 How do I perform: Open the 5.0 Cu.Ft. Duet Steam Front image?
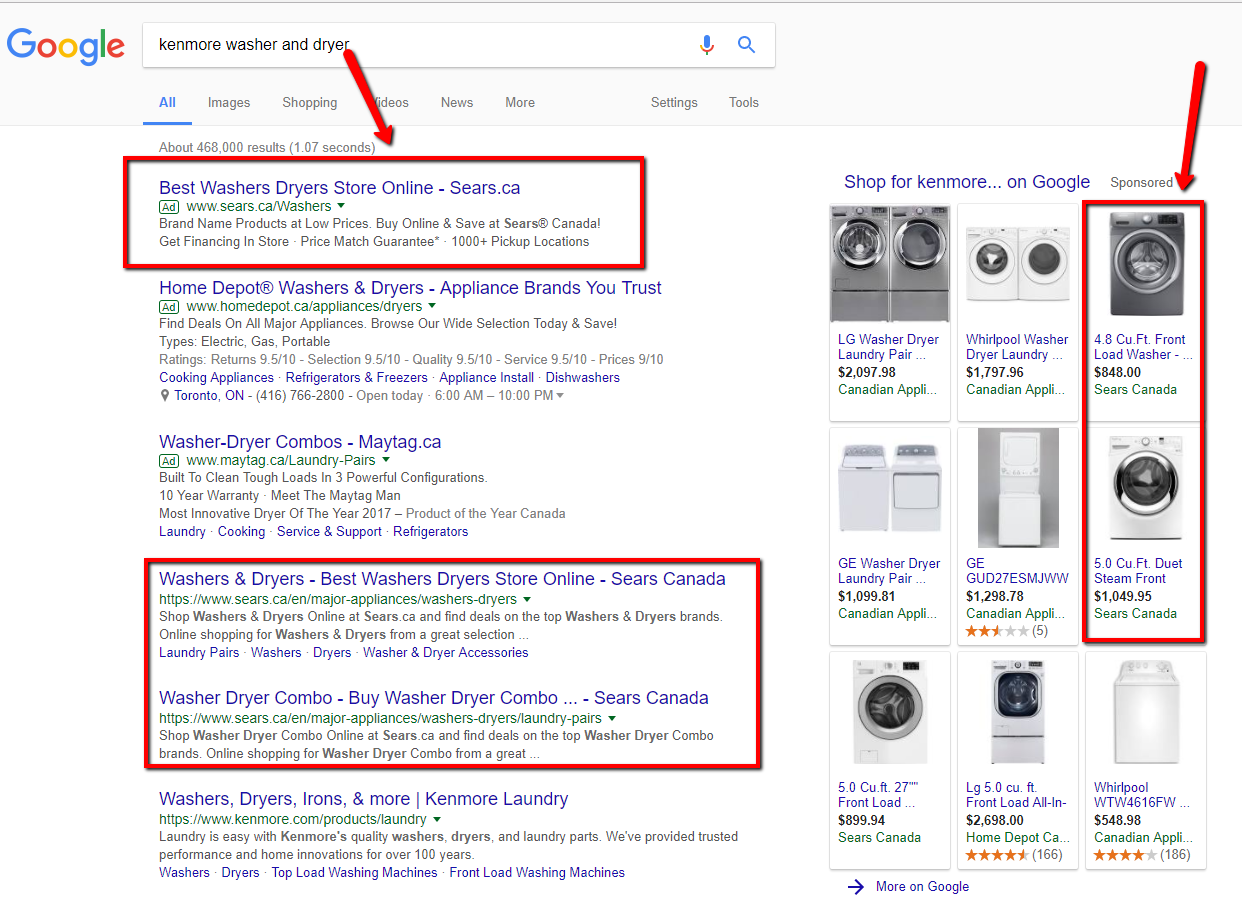tap(1146, 488)
